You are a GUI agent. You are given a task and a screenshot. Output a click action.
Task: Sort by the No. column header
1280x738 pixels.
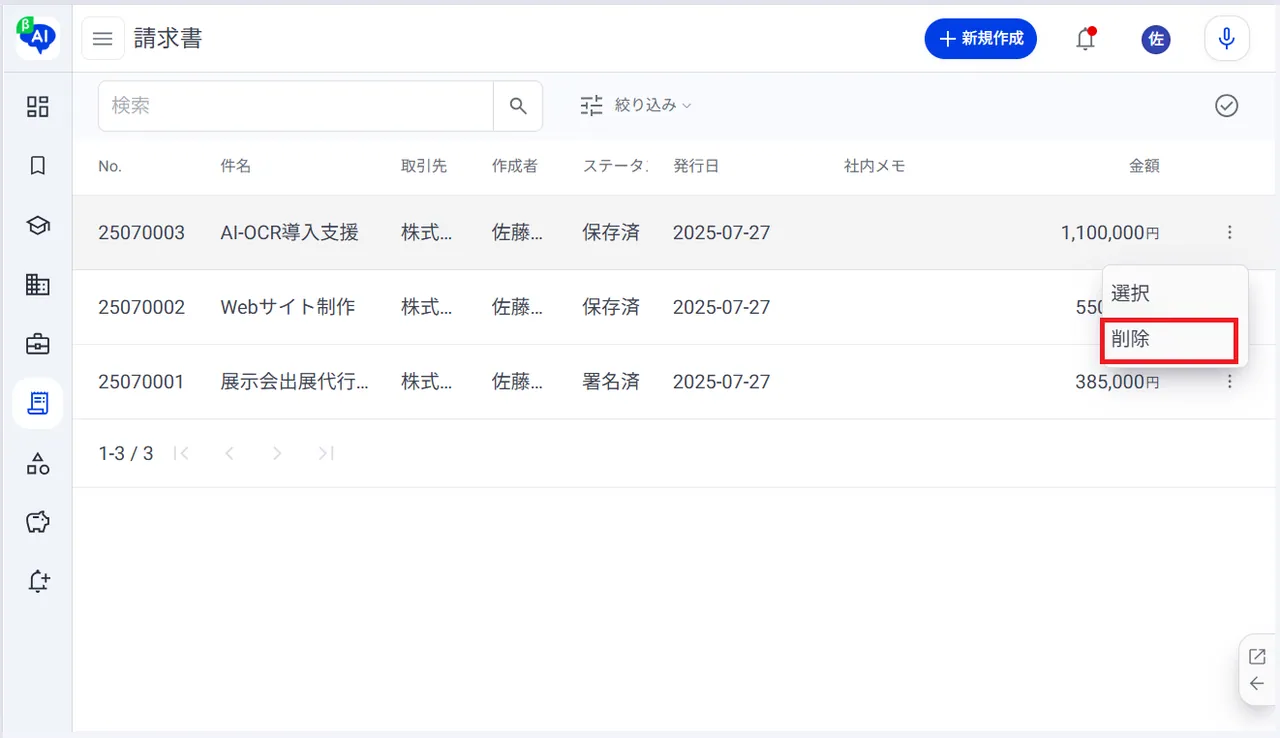(x=110, y=167)
